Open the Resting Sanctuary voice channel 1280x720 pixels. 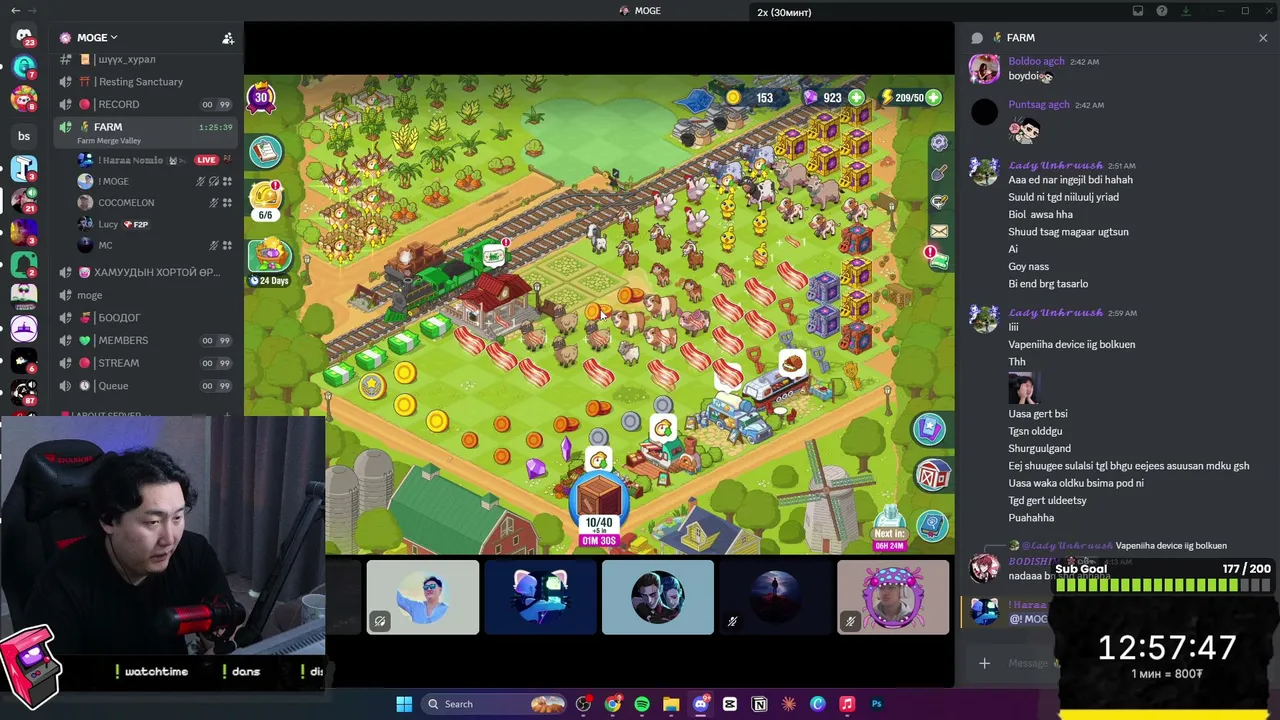147,82
